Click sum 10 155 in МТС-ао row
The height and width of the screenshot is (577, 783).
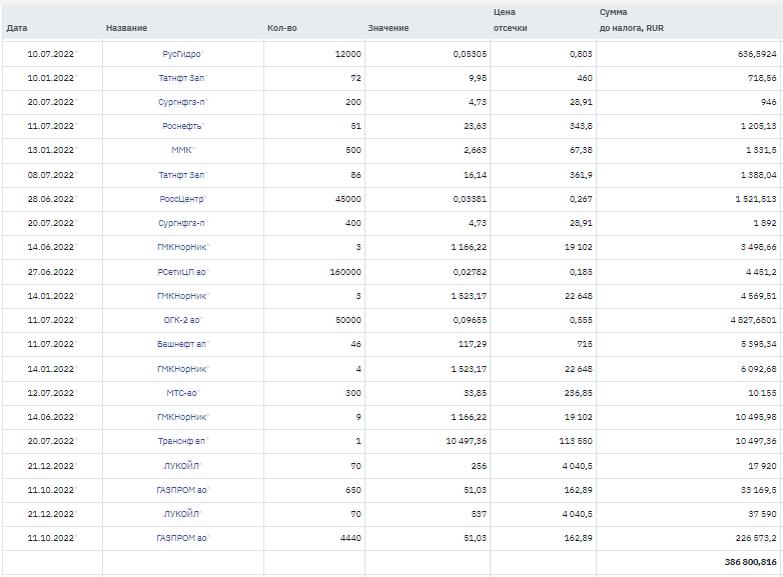point(762,393)
